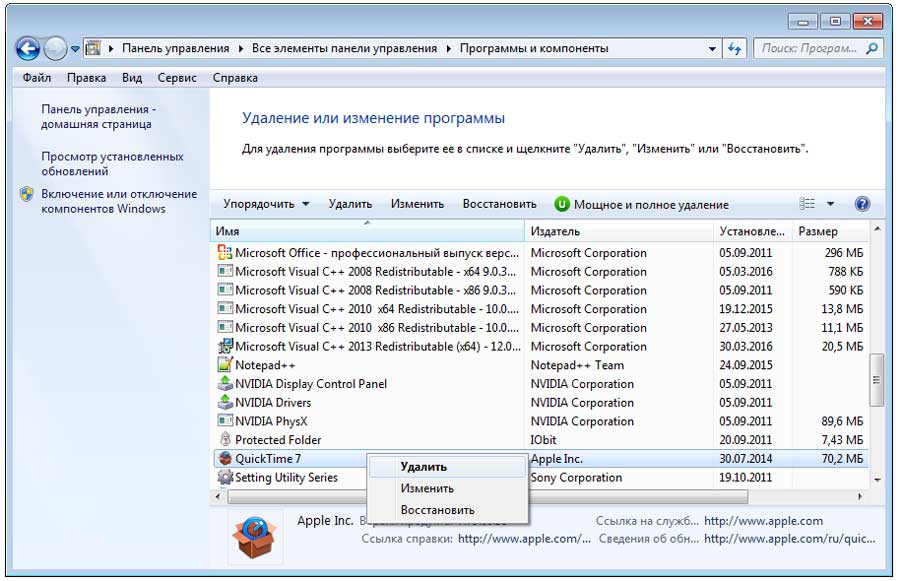Select Visual C++ 2008 x64 icon

[x=225, y=271]
